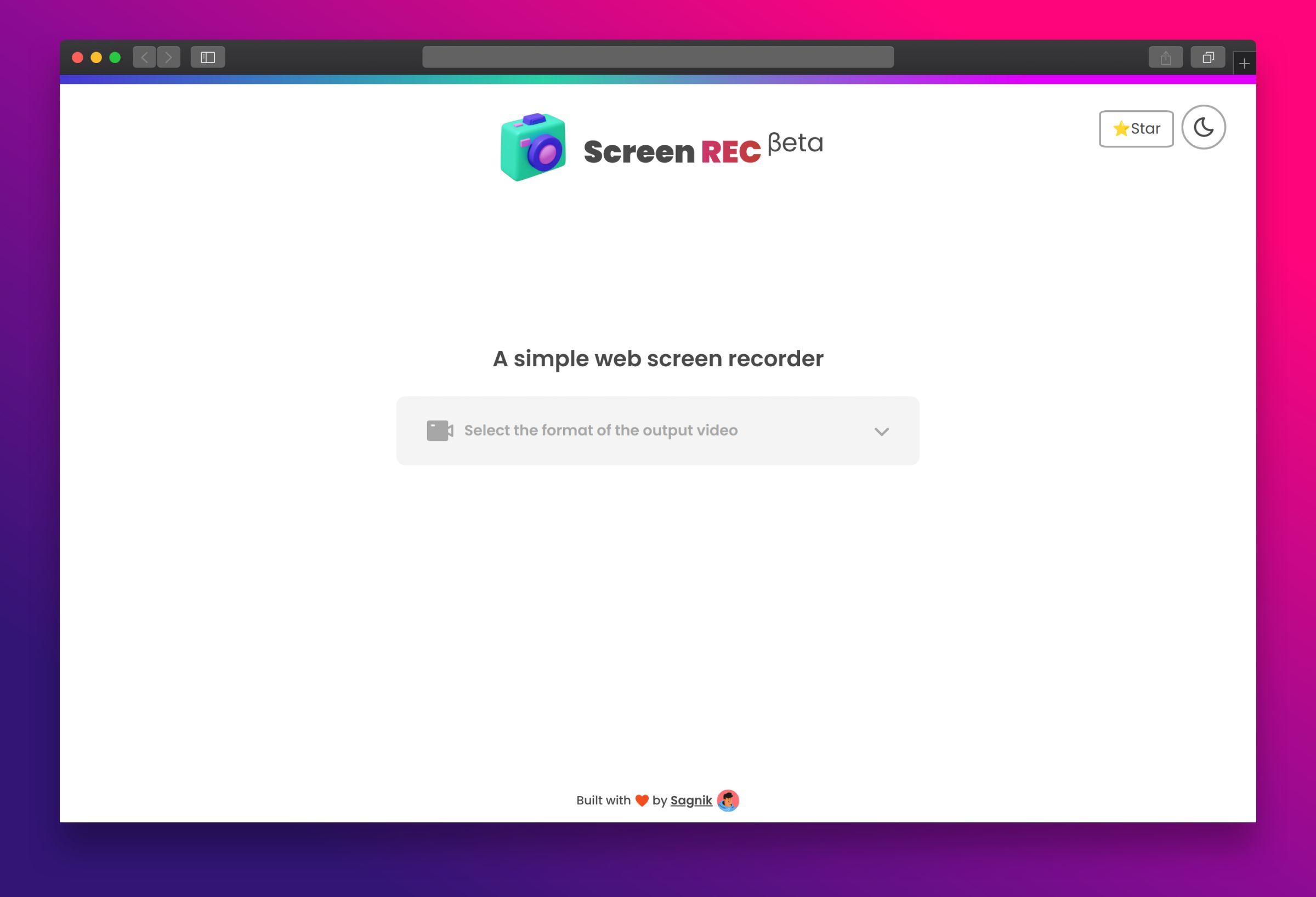
Task: Click the heart icon in the footer text
Action: click(x=642, y=800)
